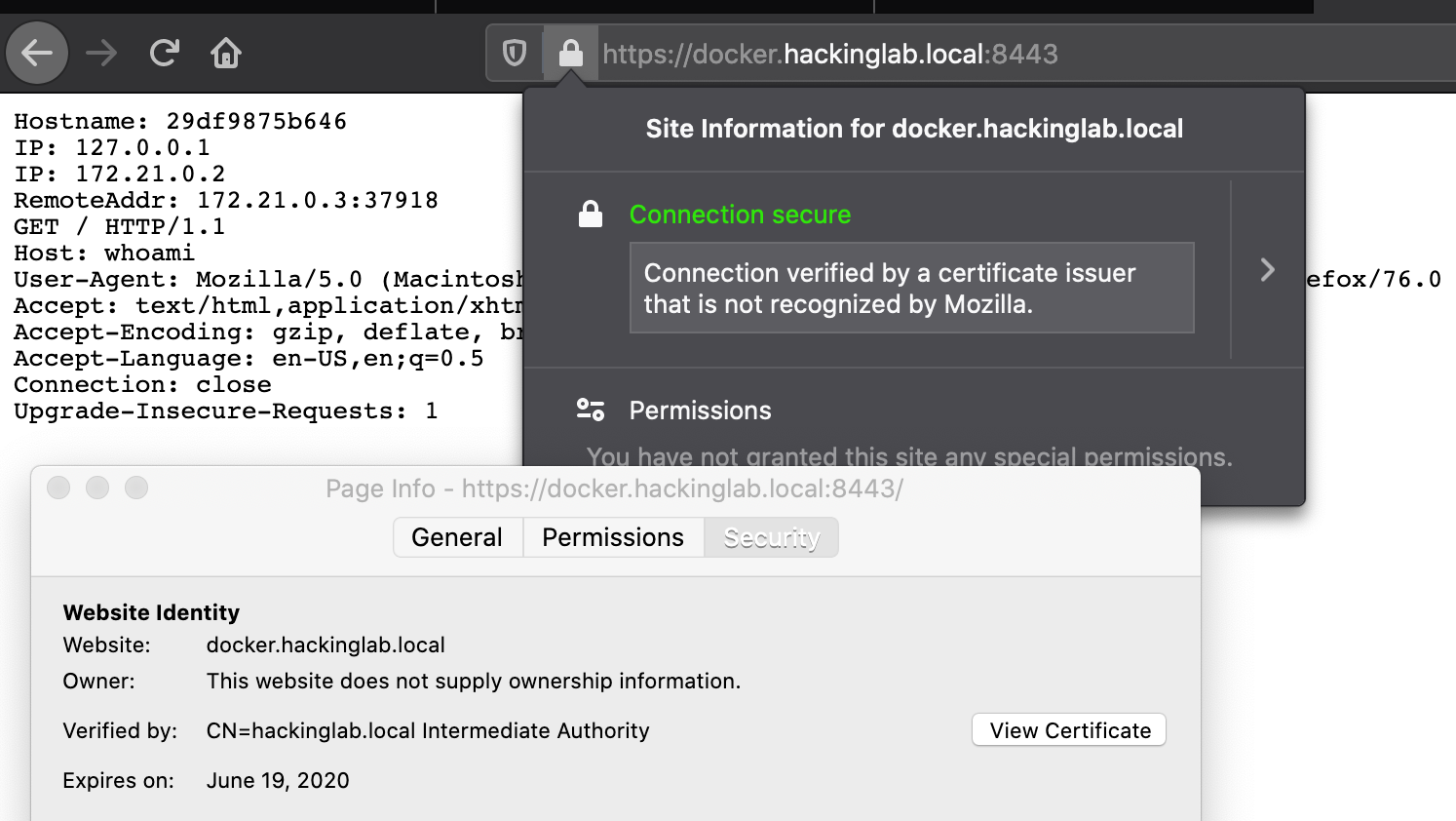Go forward to the next page
This screenshot has width=1456, height=821.
tap(100, 53)
